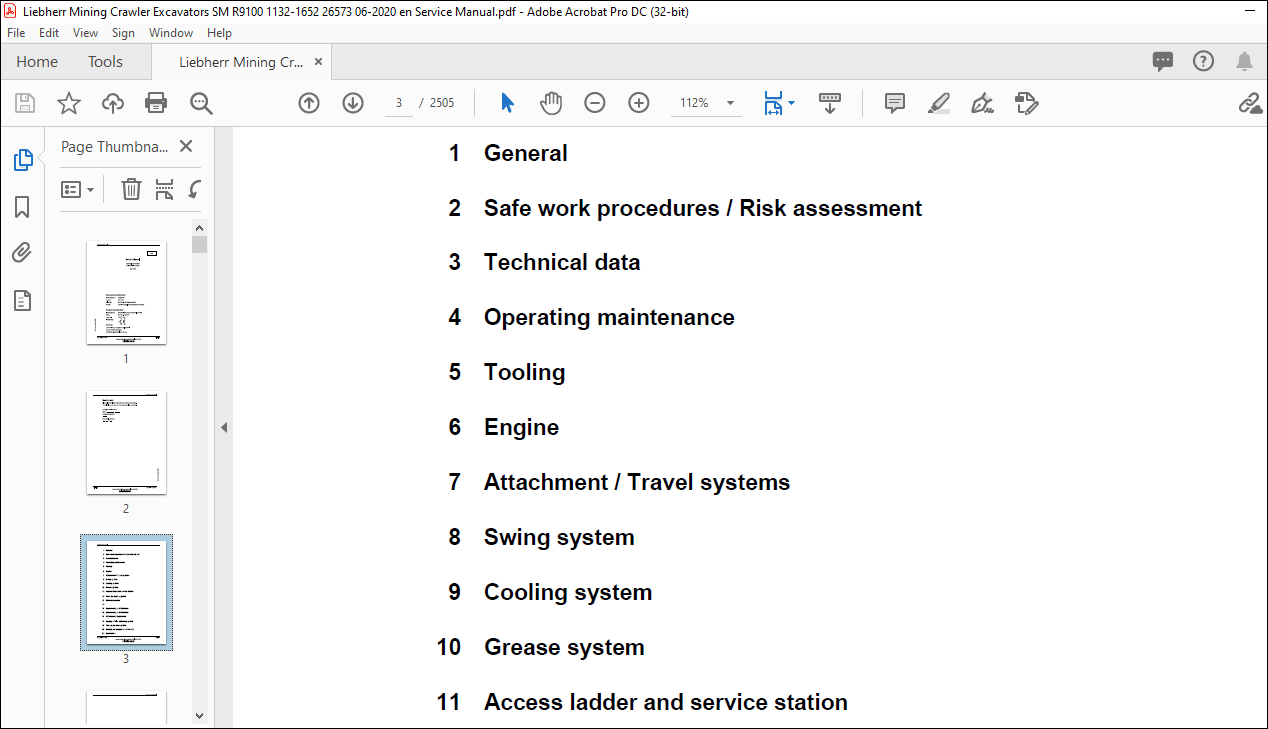Click the 'Grease system' entry
The width and height of the screenshot is (1268, 729).
(x=564, y=647)
